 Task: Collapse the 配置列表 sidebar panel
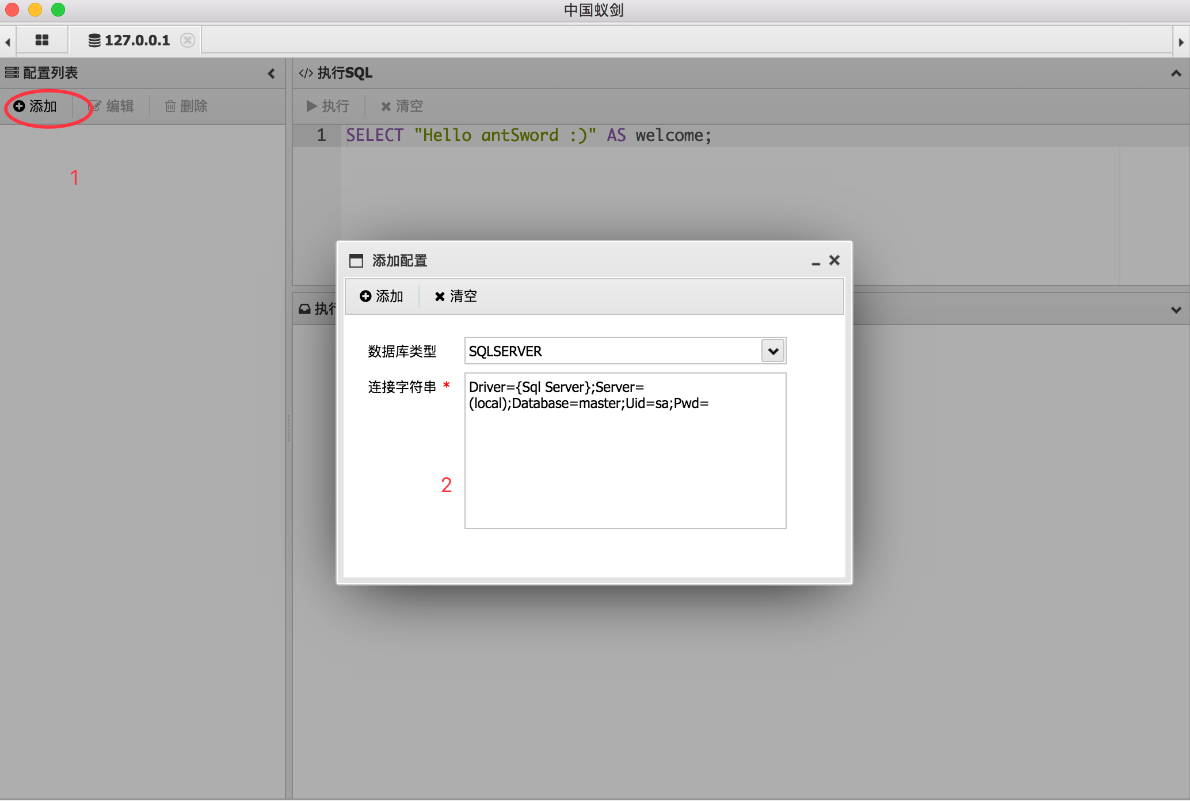coord(271,73)
